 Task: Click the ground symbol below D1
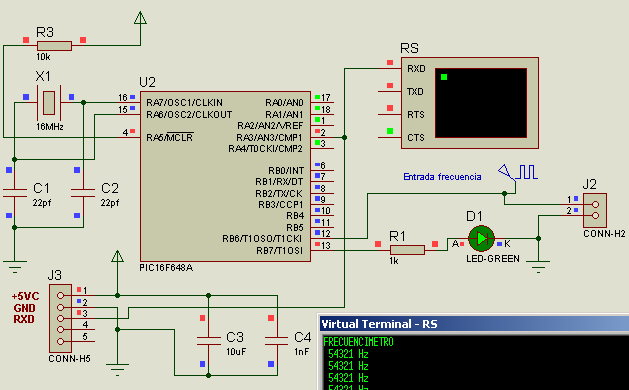538,267
